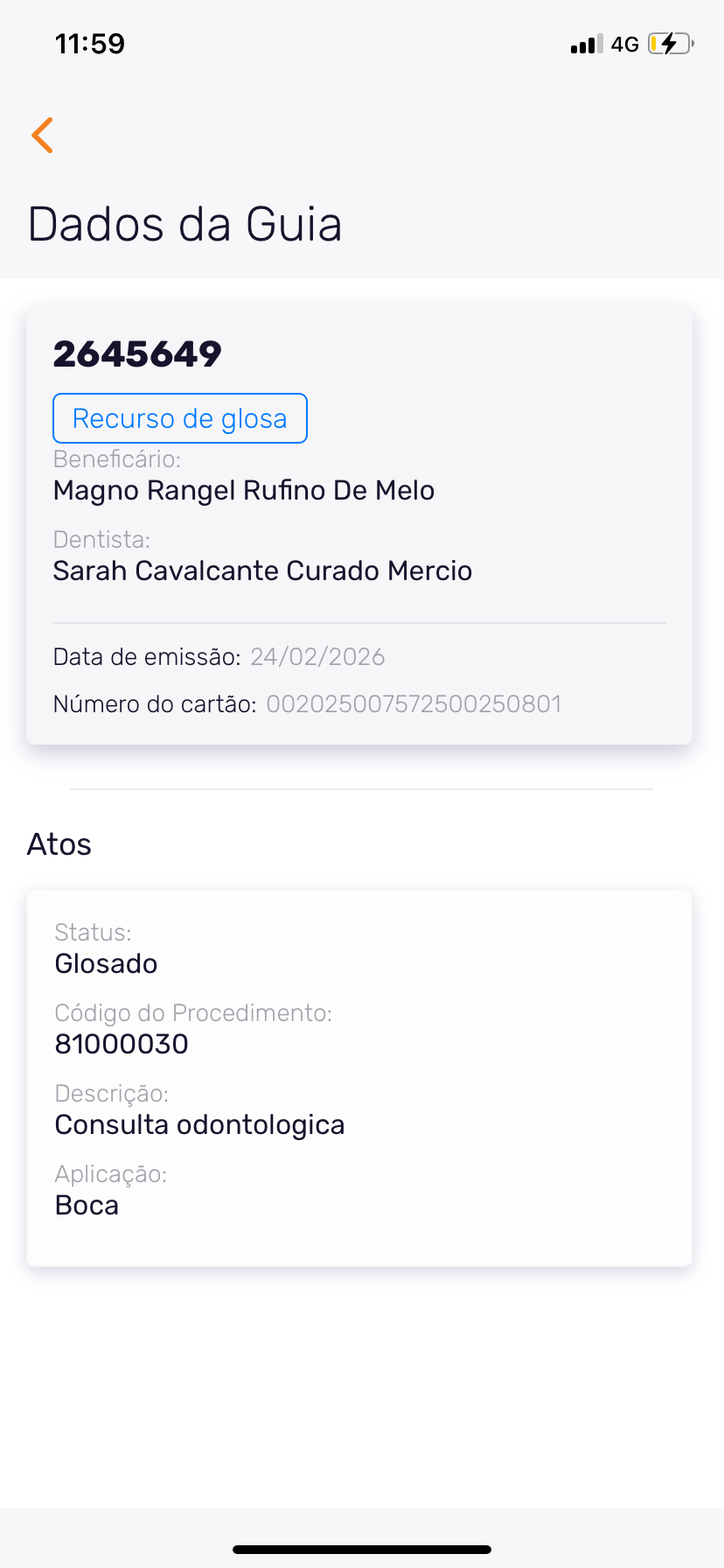Tap the Dados da Guia title

(x=184, y=224)
